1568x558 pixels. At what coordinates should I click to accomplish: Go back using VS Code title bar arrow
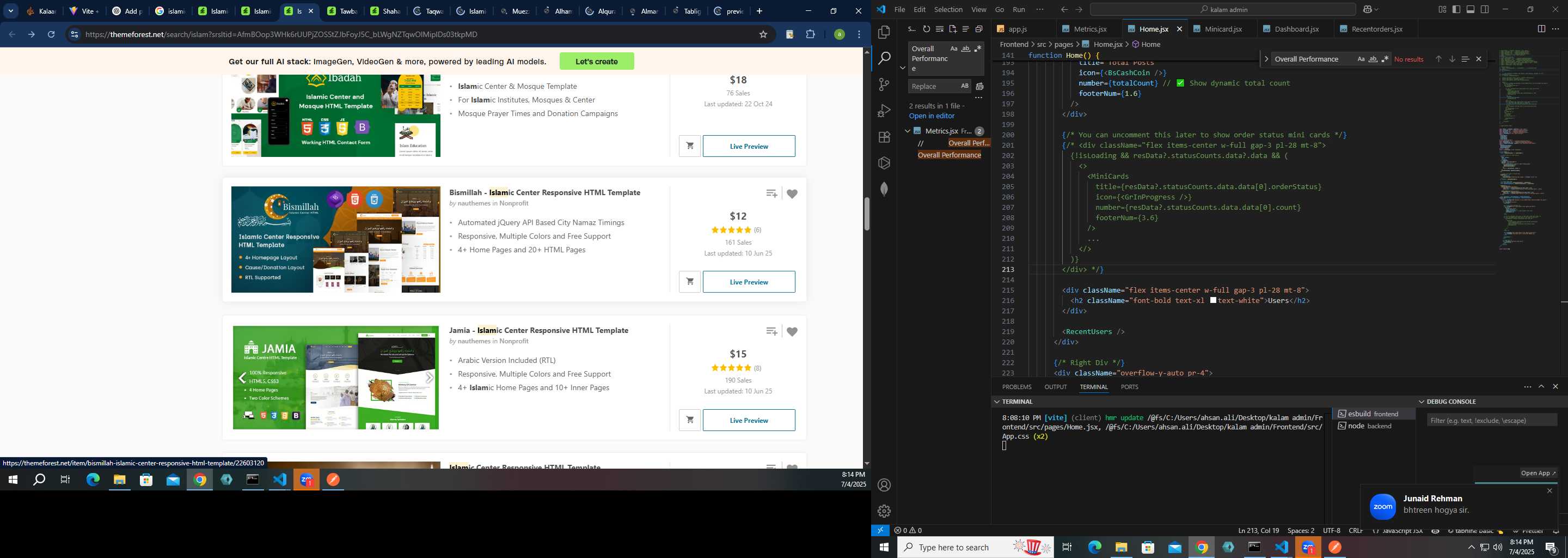(x=1063, y=10)
